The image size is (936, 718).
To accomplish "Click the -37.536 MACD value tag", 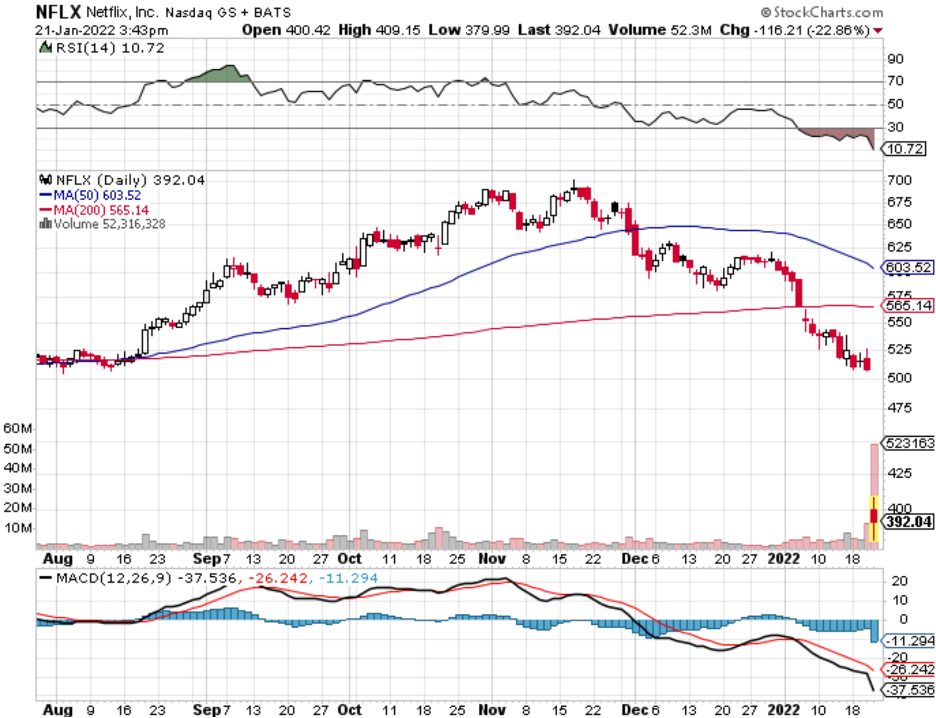I will click(x=908, y=690).
